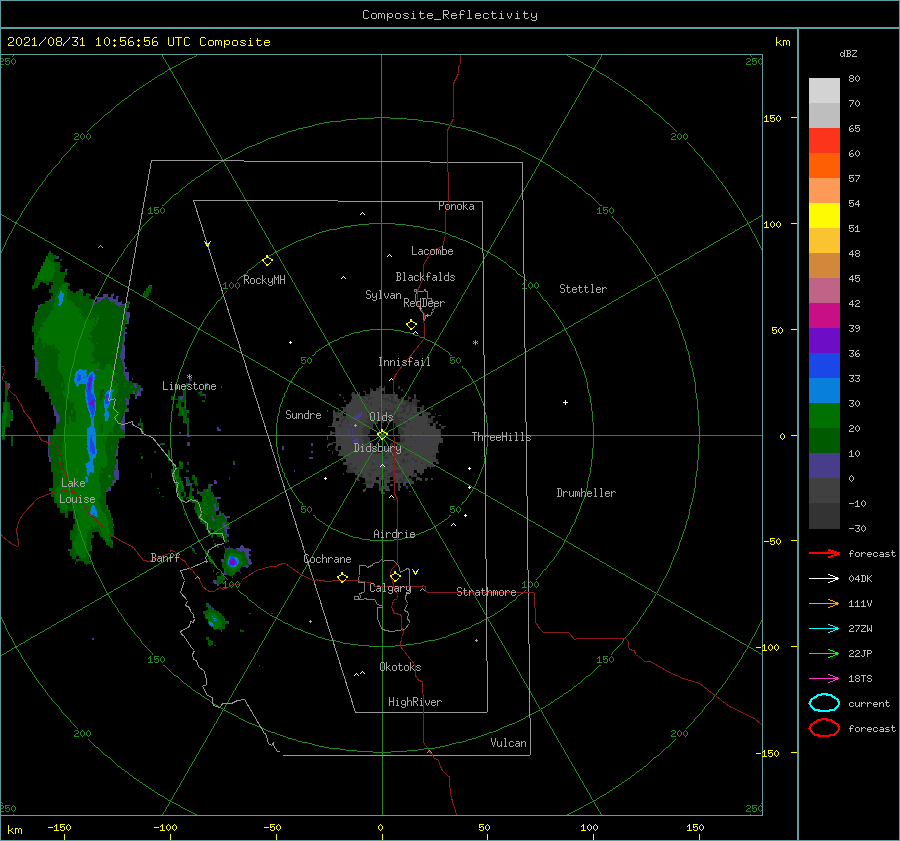Click the yellow diamond marker near Cochrane
Viewport: 900px width, 841px height.
point(342,577)
